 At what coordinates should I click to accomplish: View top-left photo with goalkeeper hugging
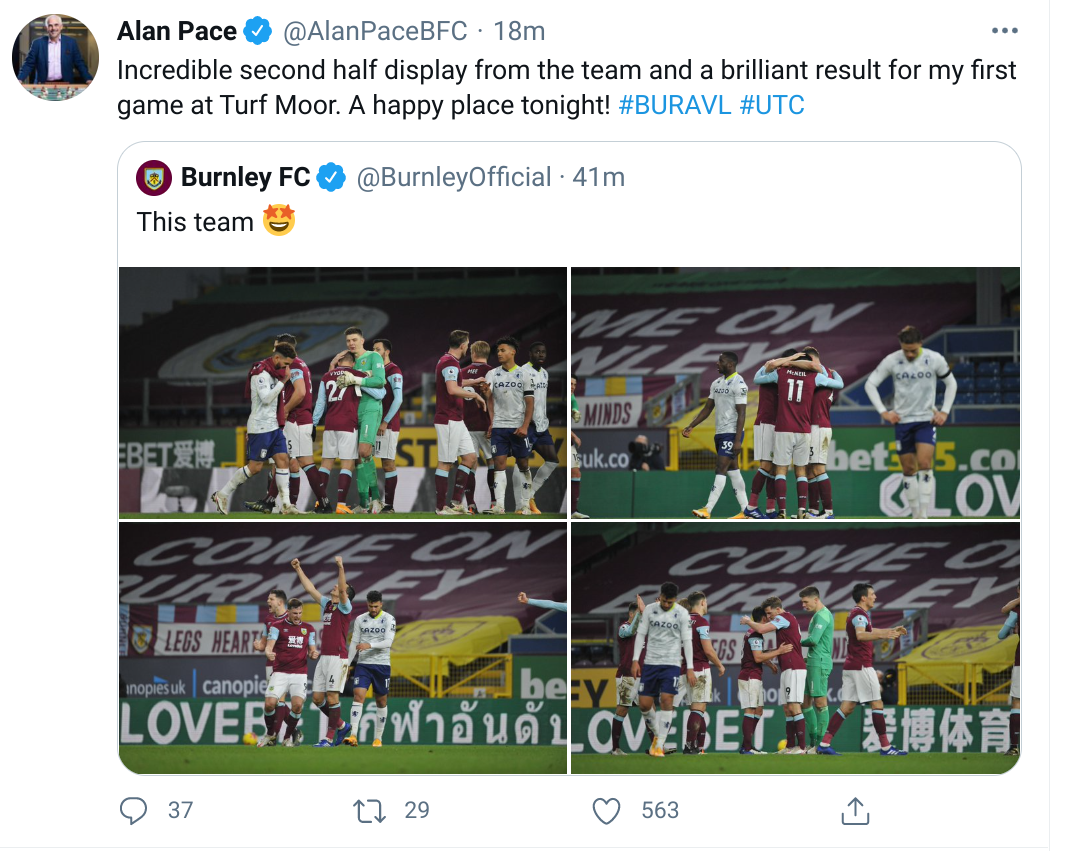(342, 391)
